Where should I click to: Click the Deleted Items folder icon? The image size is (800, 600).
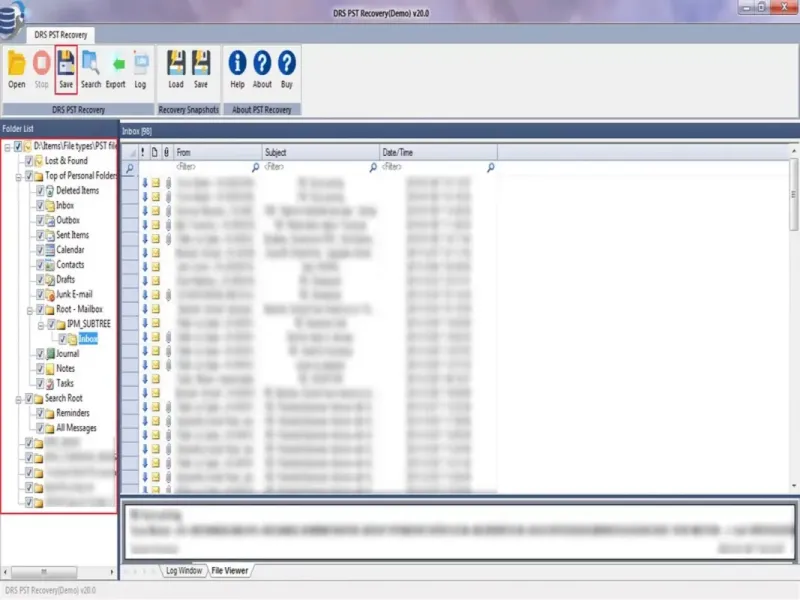pos(50,191)
